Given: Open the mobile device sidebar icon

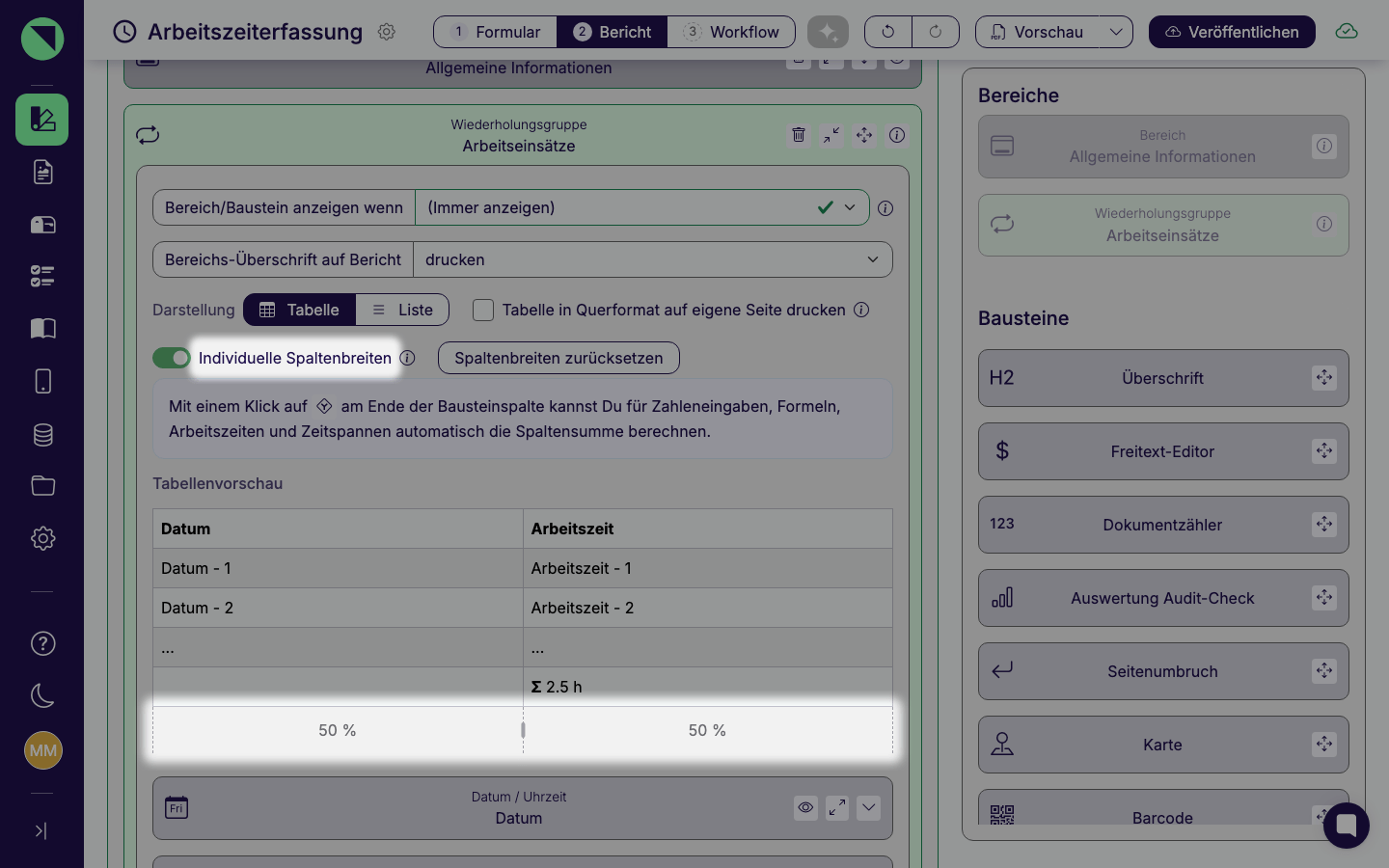Looking at the screenshot, I should (x=42, y=381).
